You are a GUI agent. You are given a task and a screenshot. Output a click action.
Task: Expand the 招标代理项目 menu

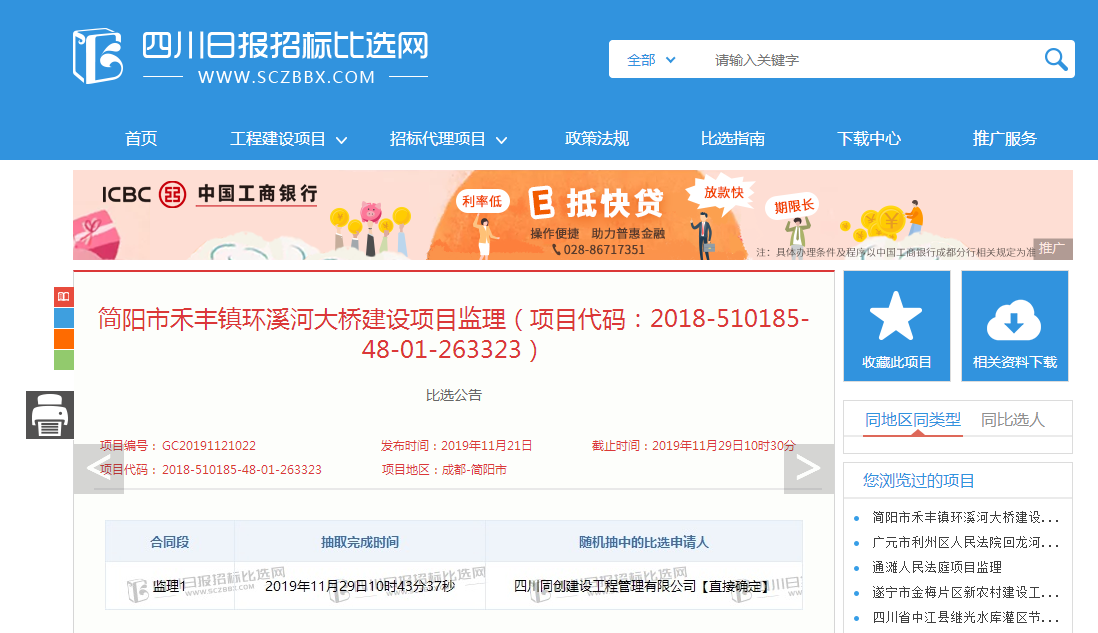tap(449, 139)
